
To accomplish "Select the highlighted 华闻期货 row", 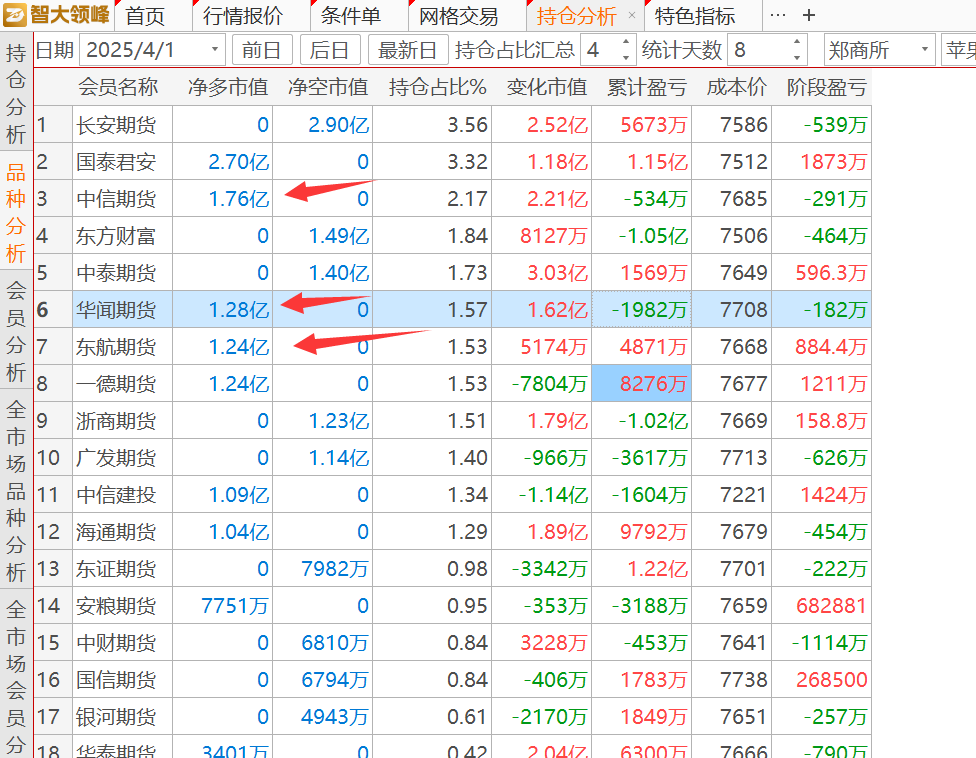I will [x=453, y=310].
